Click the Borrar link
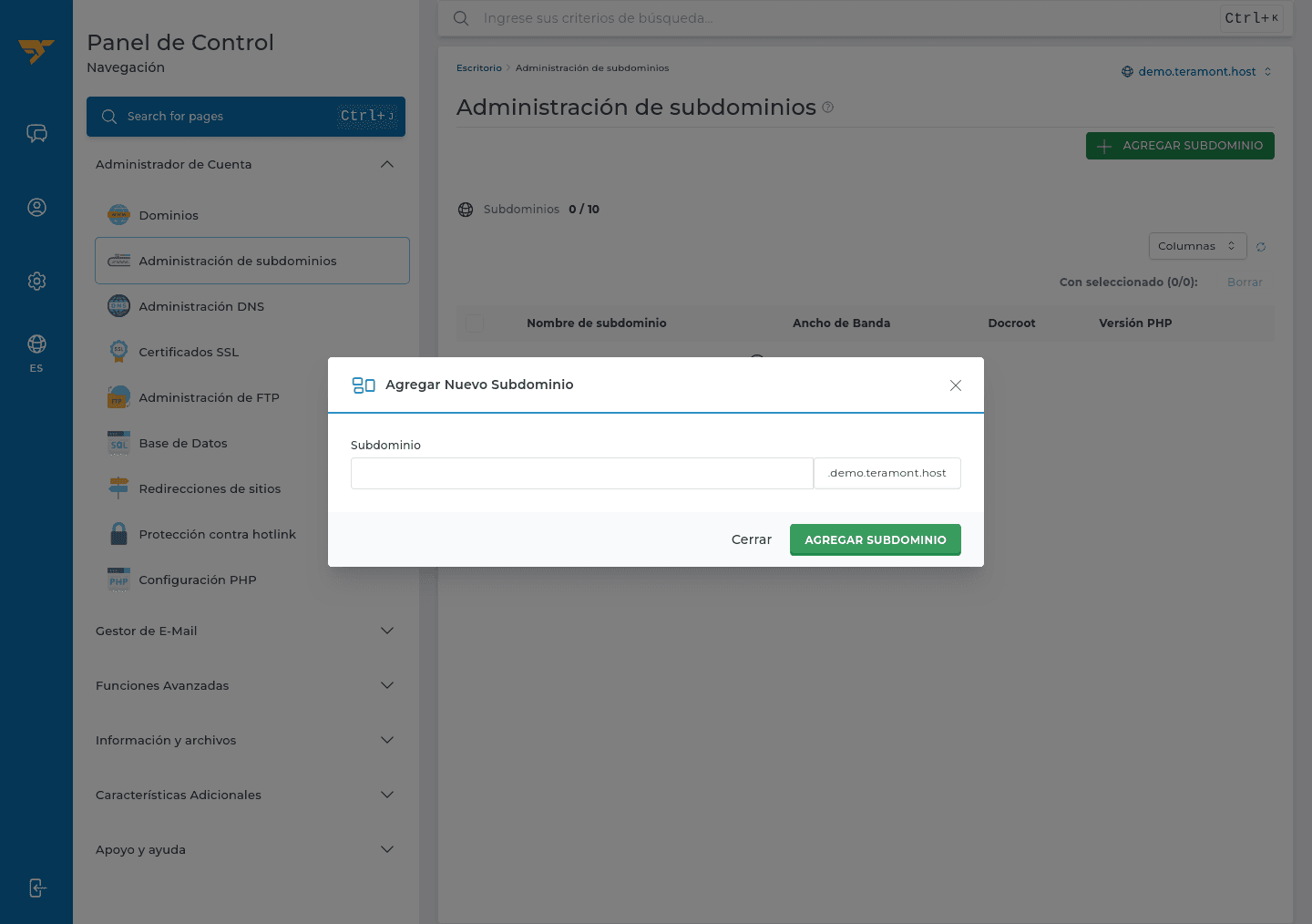 click(1245, 282)
